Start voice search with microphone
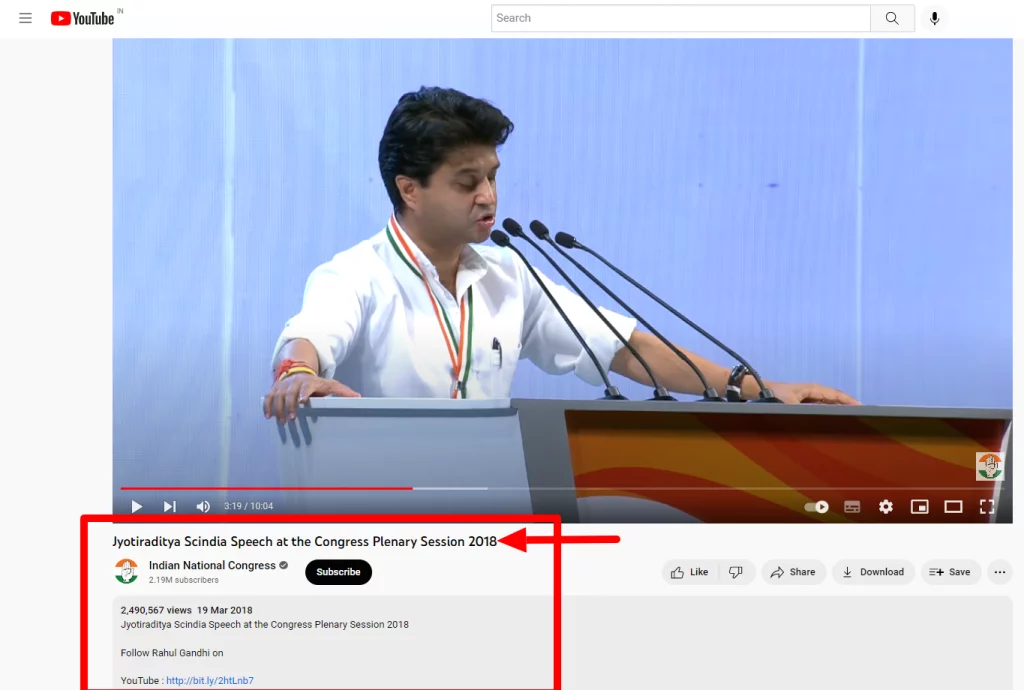 pos(934,18)
